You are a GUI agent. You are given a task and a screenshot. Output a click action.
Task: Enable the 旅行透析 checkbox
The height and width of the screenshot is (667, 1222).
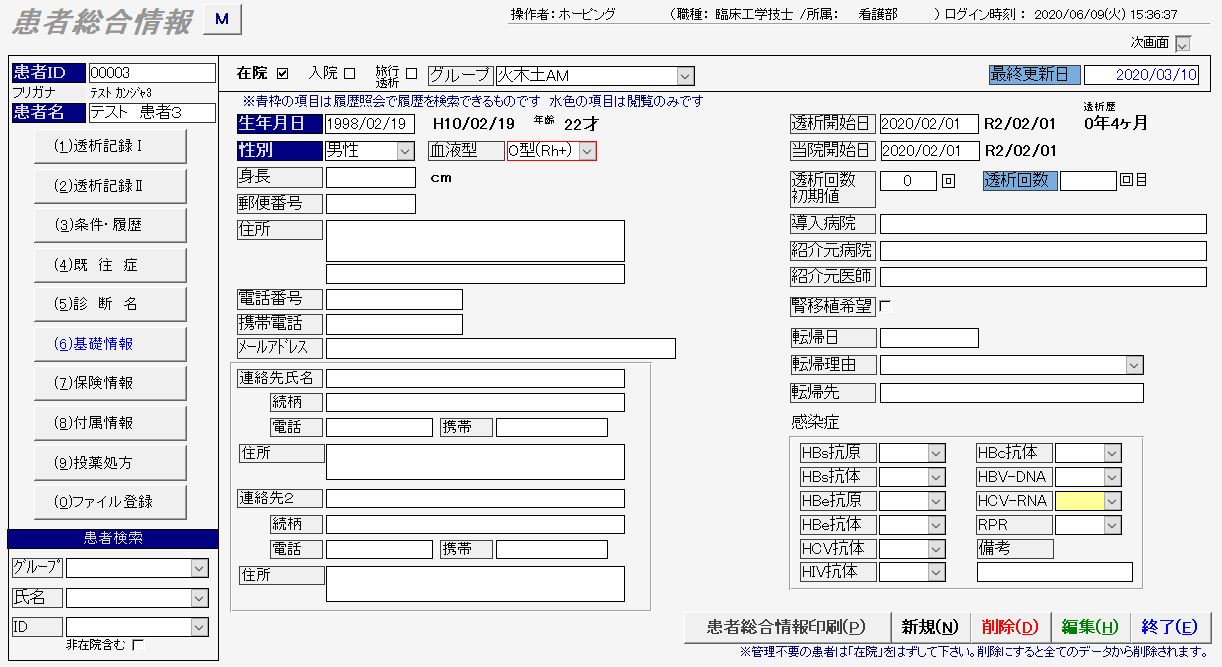click(411, 74)
